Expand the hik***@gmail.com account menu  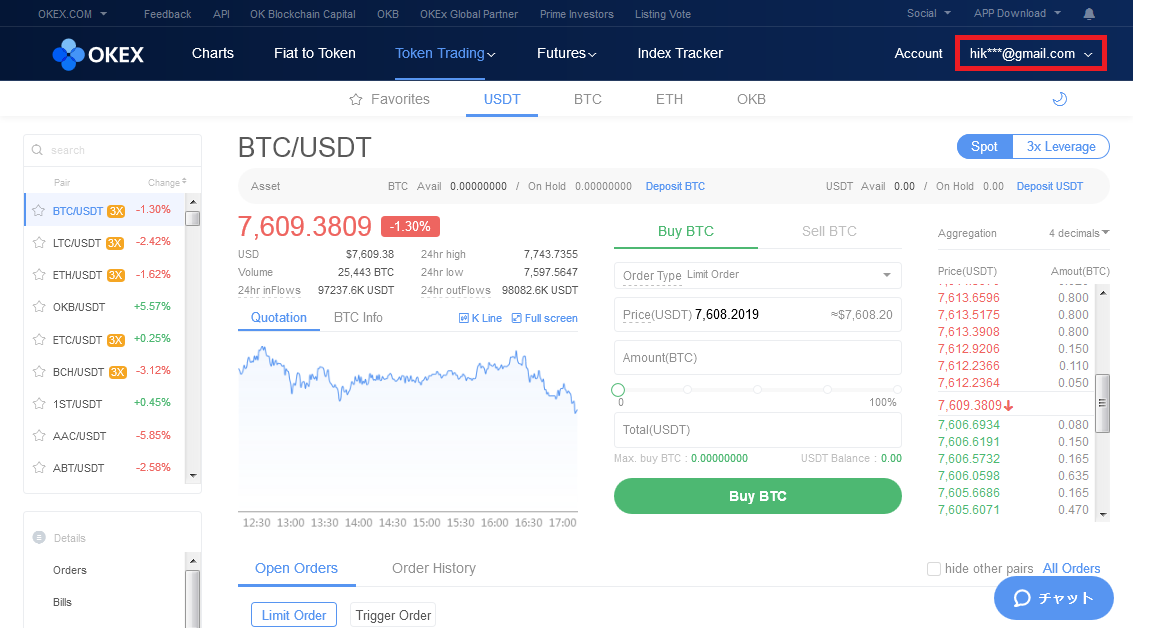click(1031, 53)
